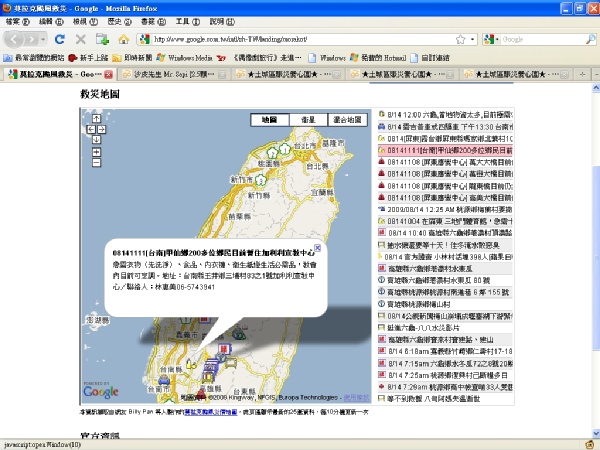The image size is (600, 450).
Task: Select the 莫拉克颱風救災 tab
Action: (x=60, y=74)
